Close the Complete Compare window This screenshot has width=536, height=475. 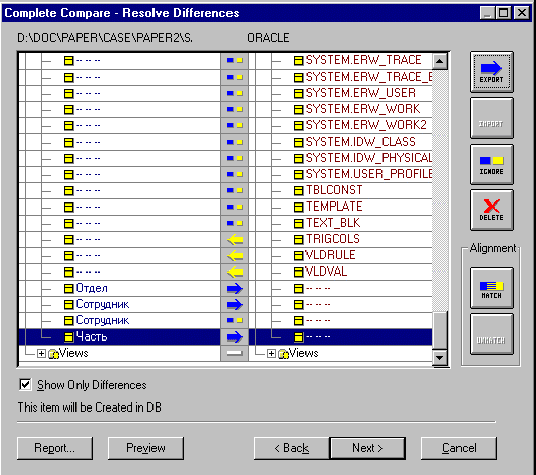coord(522,13)
